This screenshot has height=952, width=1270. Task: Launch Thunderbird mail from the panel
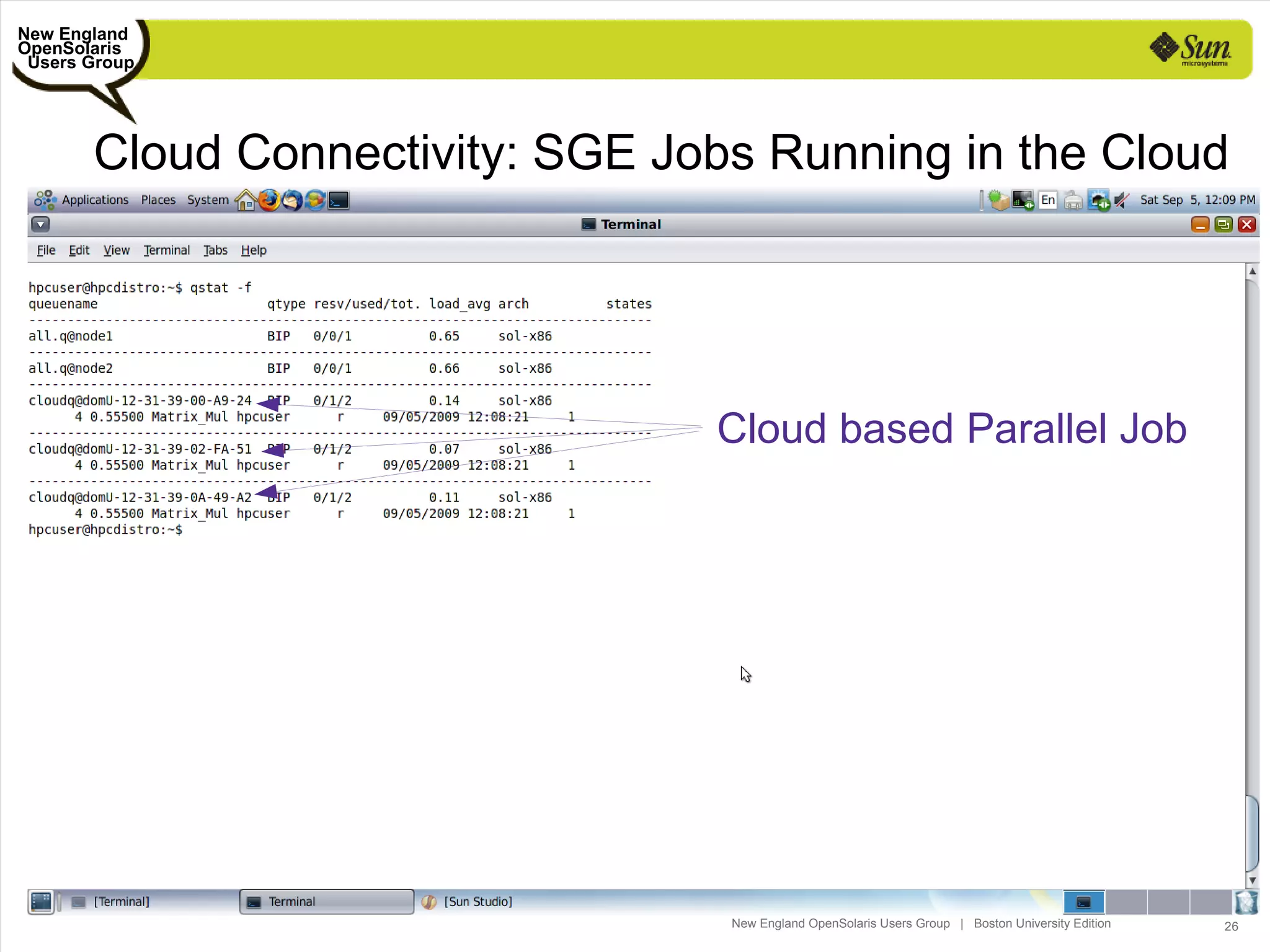coord(292,200)
